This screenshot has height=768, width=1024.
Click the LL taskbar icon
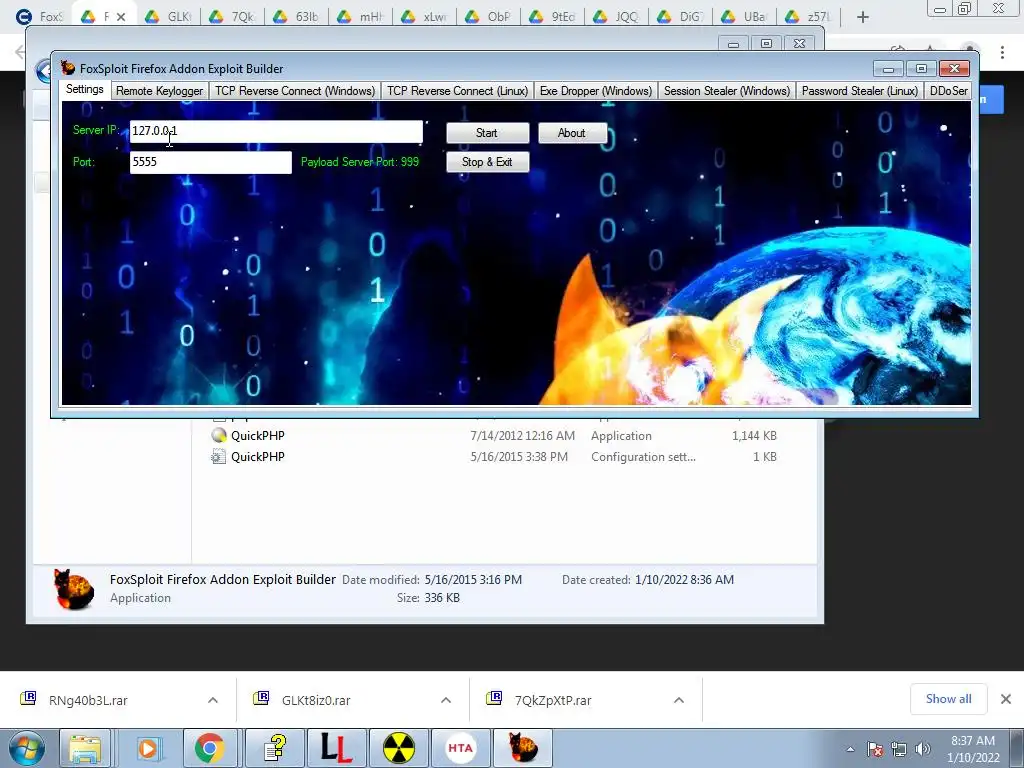tap(336, 748)
